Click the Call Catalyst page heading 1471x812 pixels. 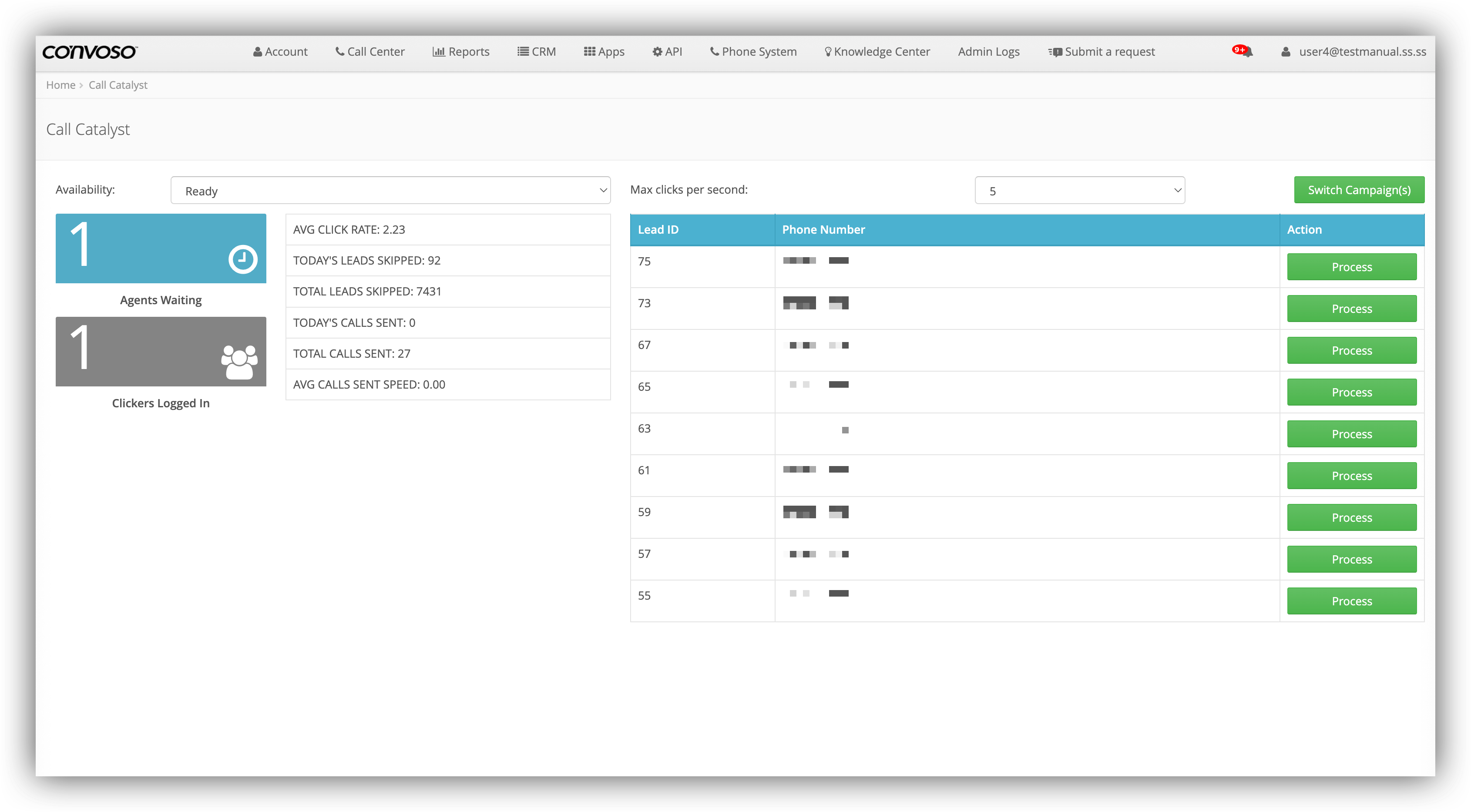coord(88,130)
